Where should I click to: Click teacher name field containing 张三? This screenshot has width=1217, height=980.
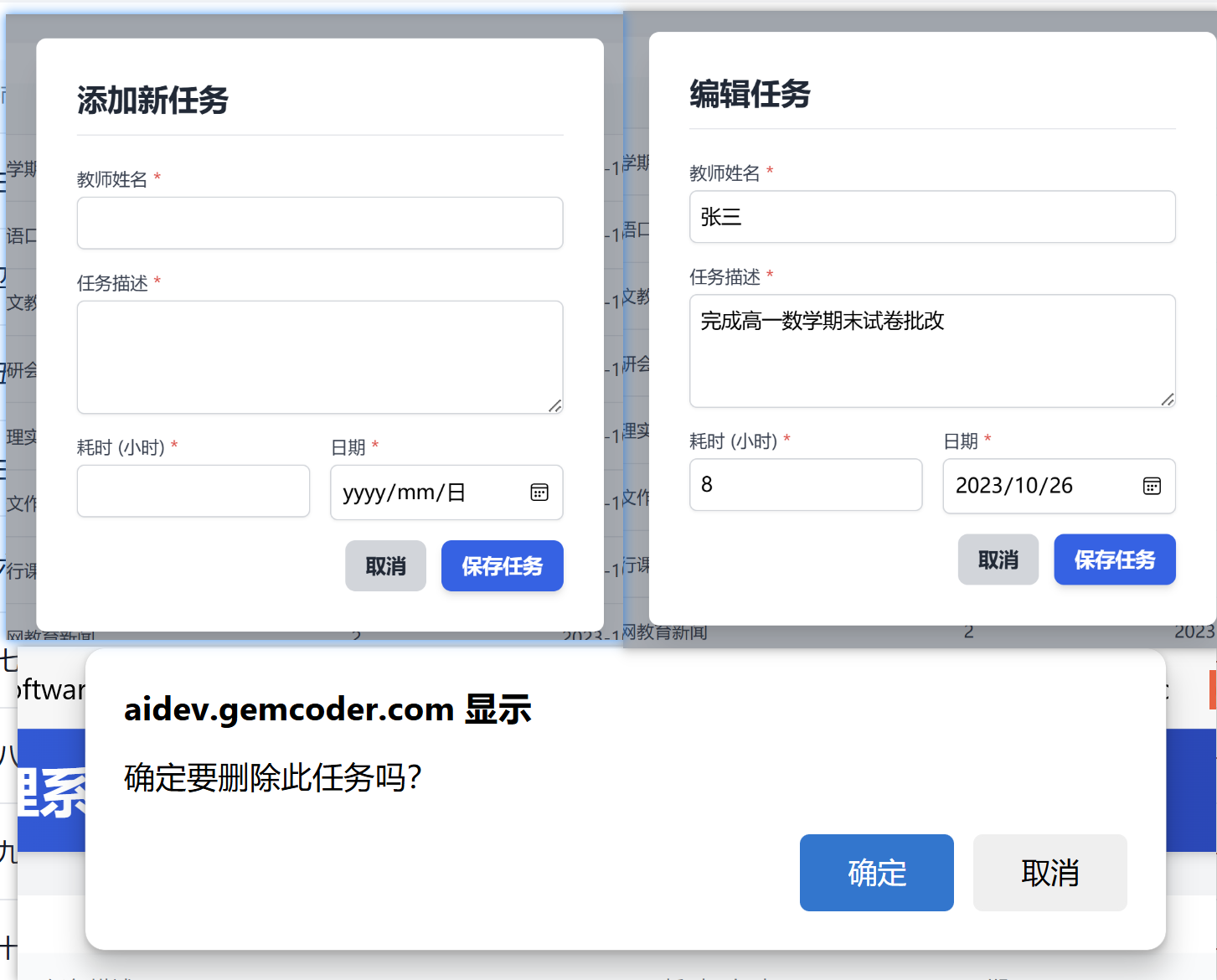[x=932, y=217]
